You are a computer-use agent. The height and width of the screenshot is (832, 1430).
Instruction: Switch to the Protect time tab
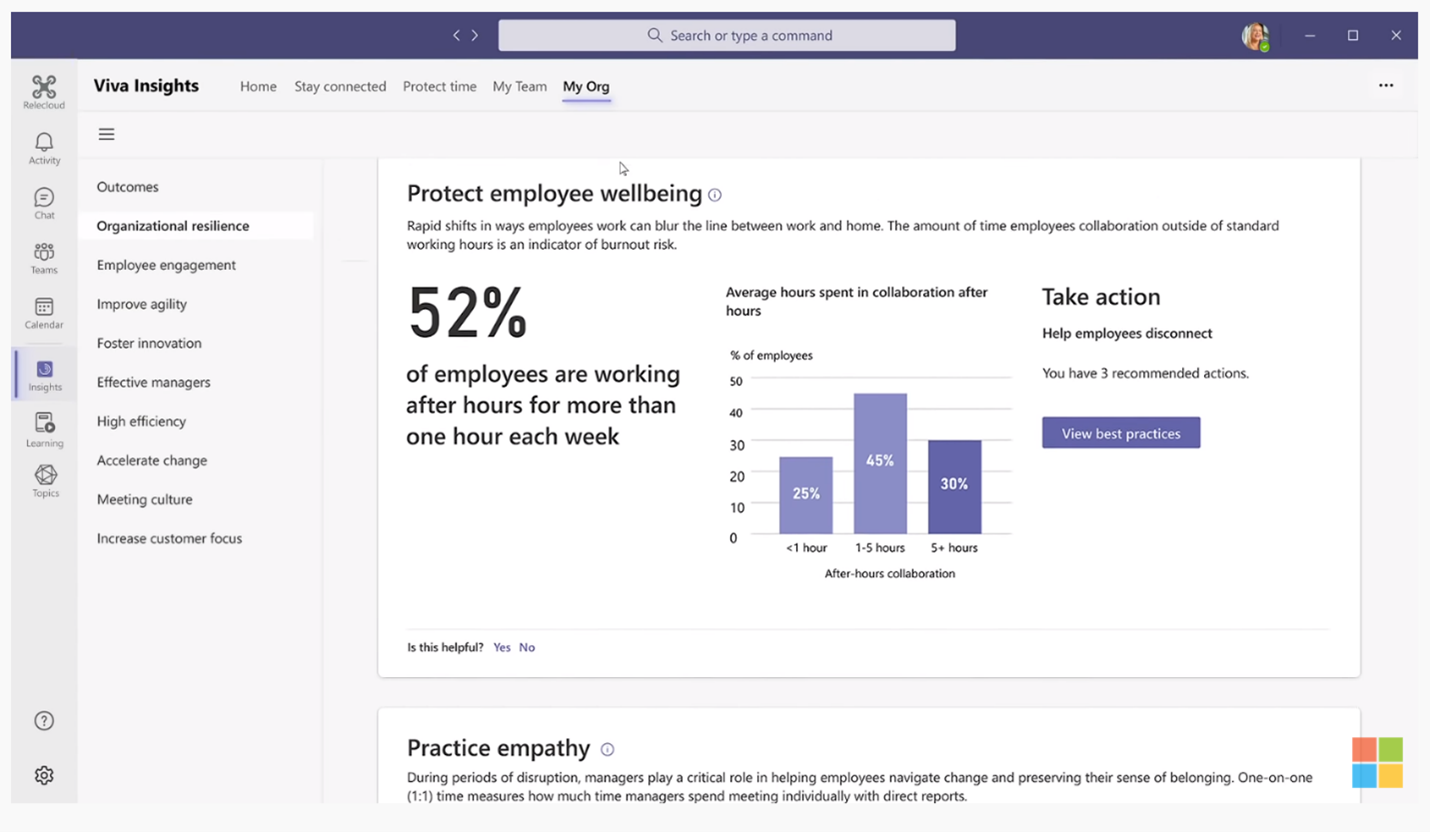(x=439, y=86)
